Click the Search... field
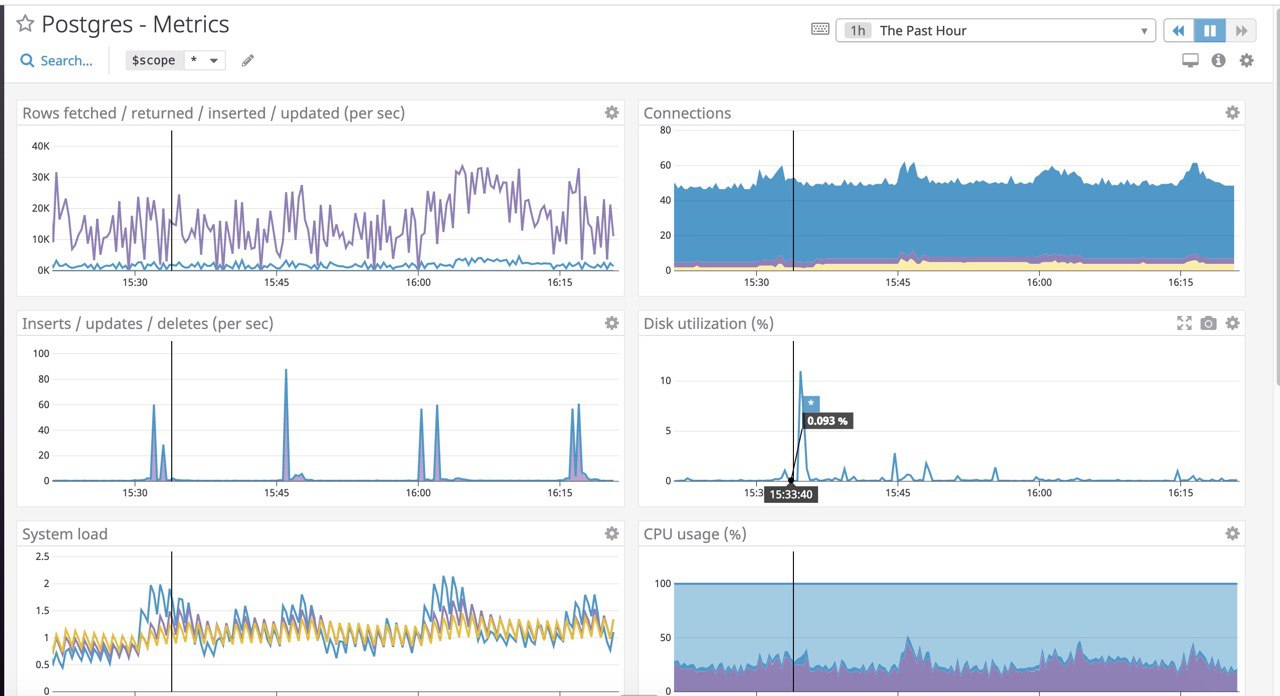The width and height of the screenshot is (1280, 696). click(x=66, y=61)
